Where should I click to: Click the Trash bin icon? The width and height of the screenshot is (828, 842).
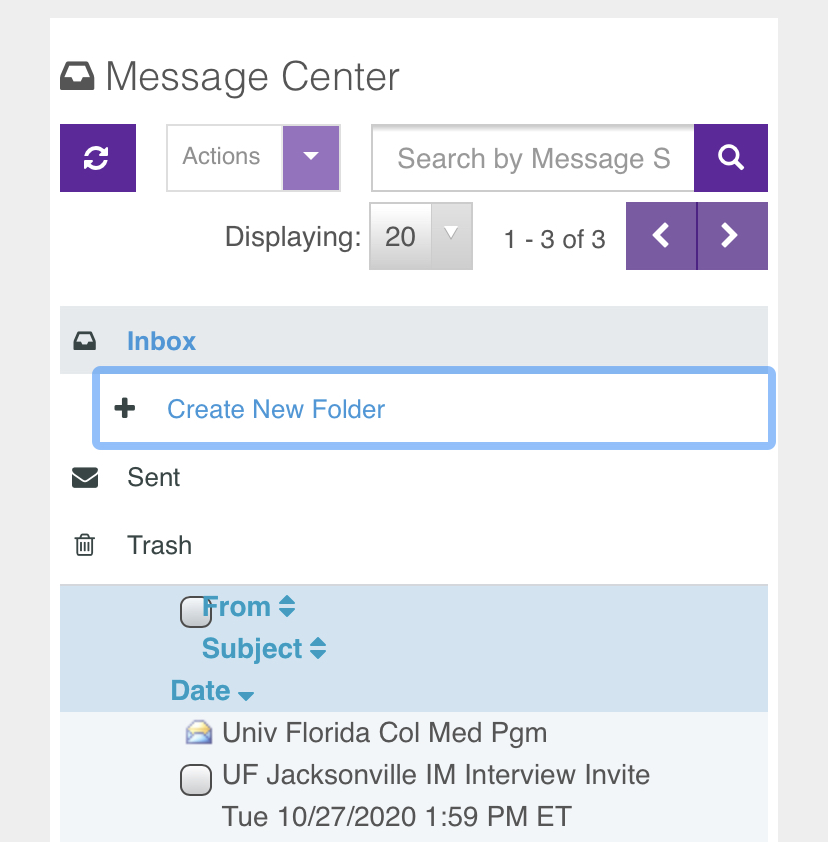coord(85,546)
